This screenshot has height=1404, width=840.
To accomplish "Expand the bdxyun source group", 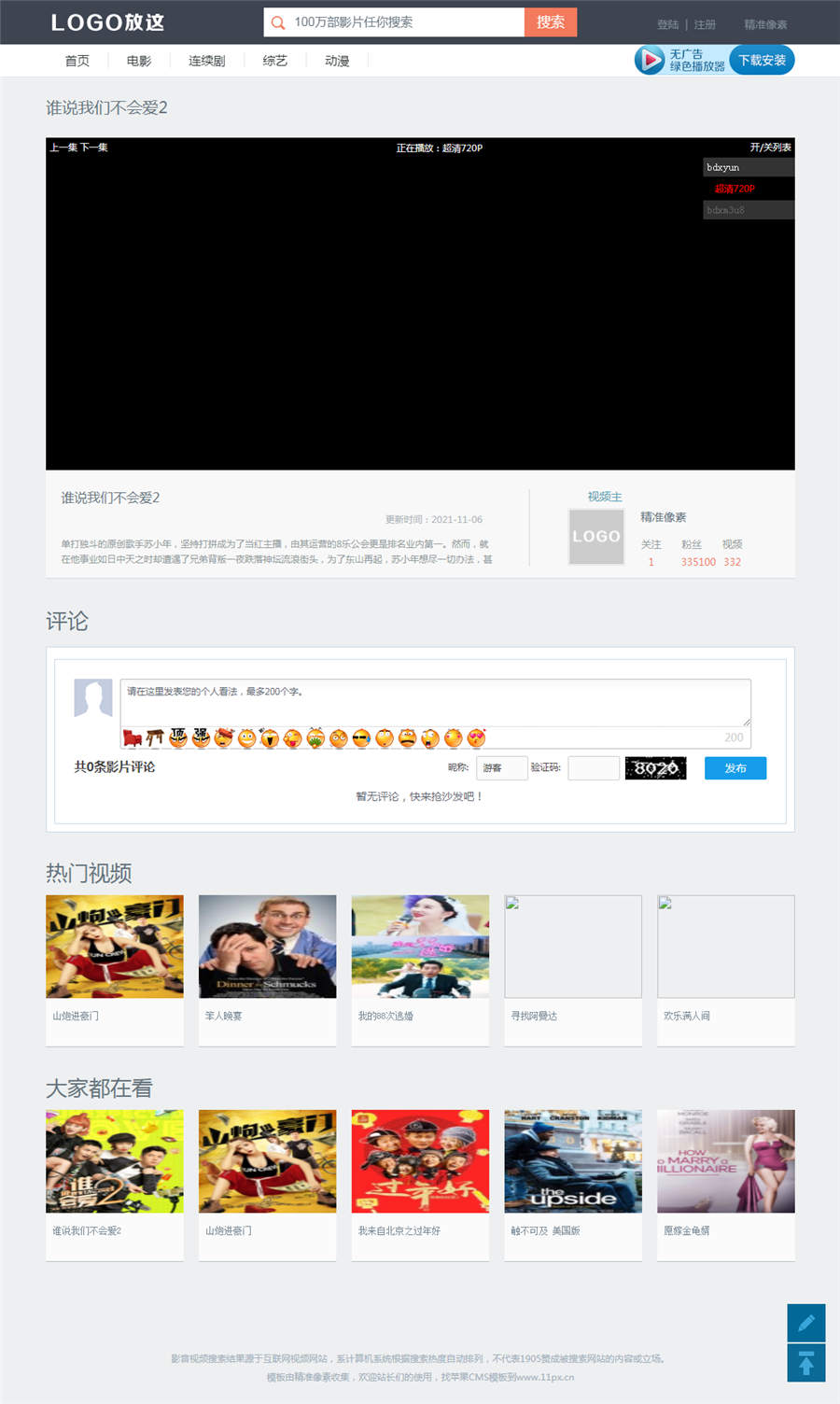I will 748,167.
